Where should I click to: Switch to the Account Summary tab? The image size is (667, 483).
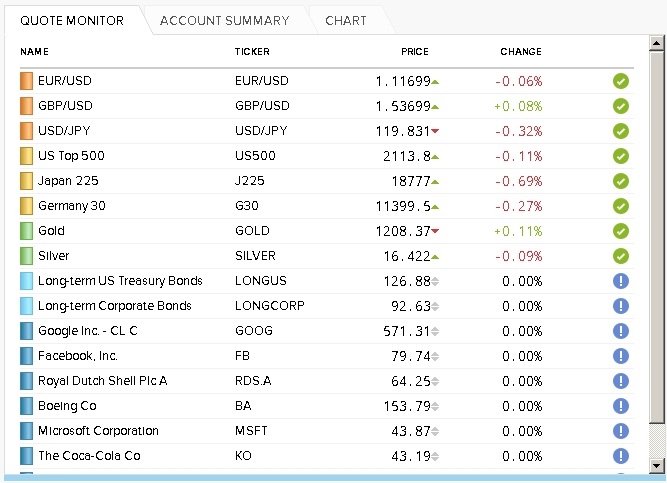(224, 20)
